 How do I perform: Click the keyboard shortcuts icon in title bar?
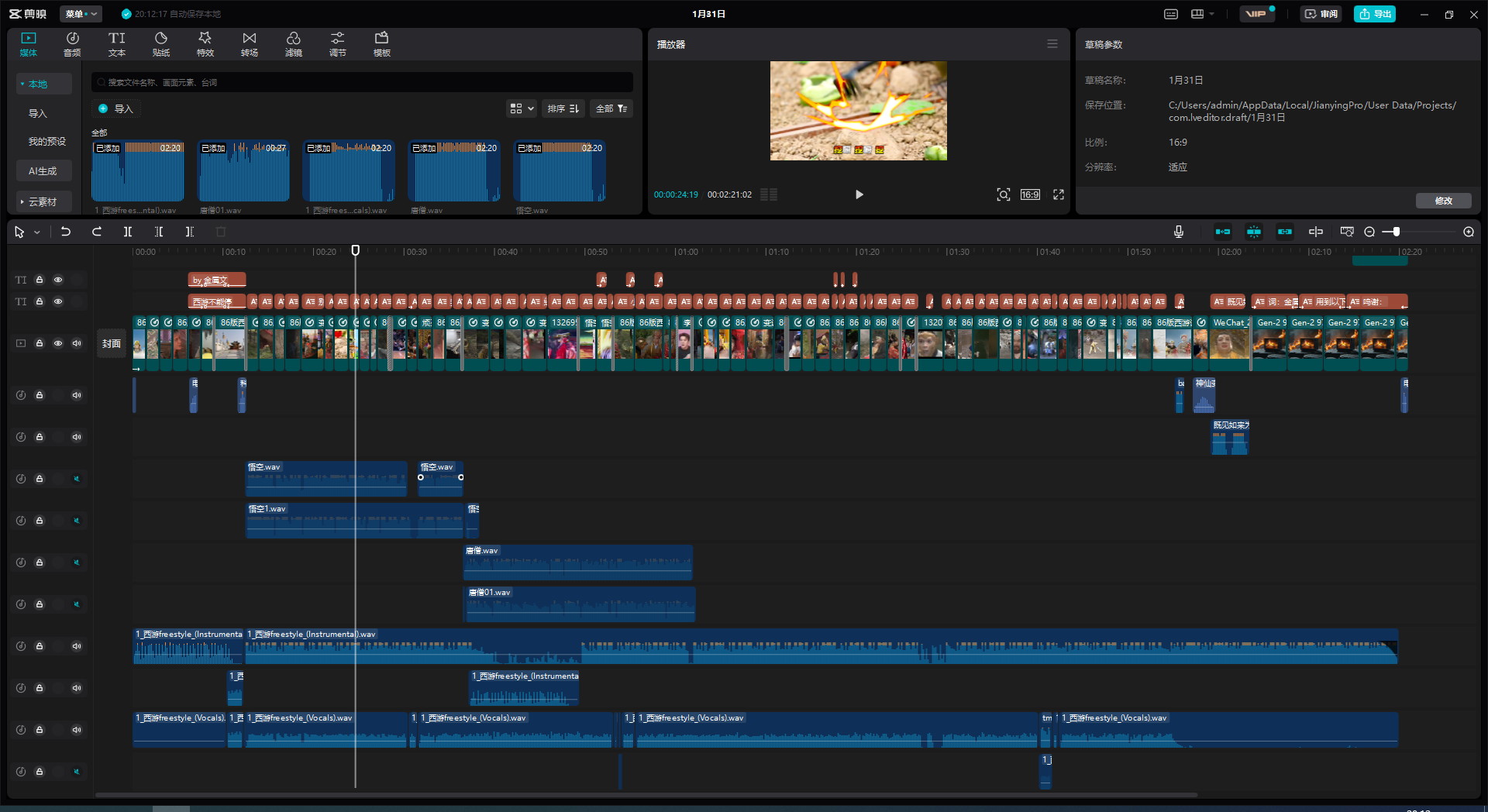point(1170,14)
